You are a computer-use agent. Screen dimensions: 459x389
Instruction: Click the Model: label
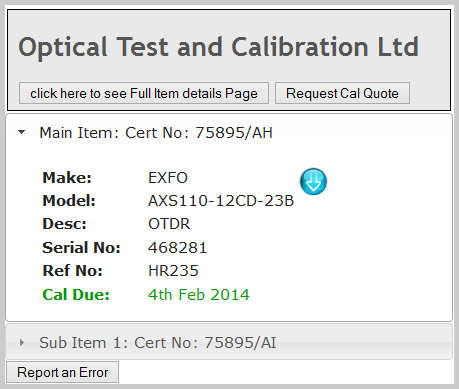[69, 201]
